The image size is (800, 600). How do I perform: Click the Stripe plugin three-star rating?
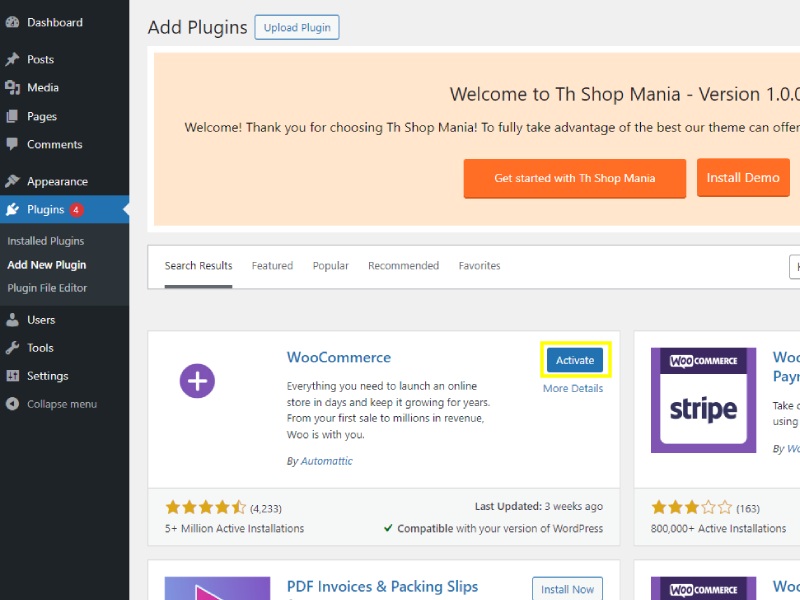691,508
